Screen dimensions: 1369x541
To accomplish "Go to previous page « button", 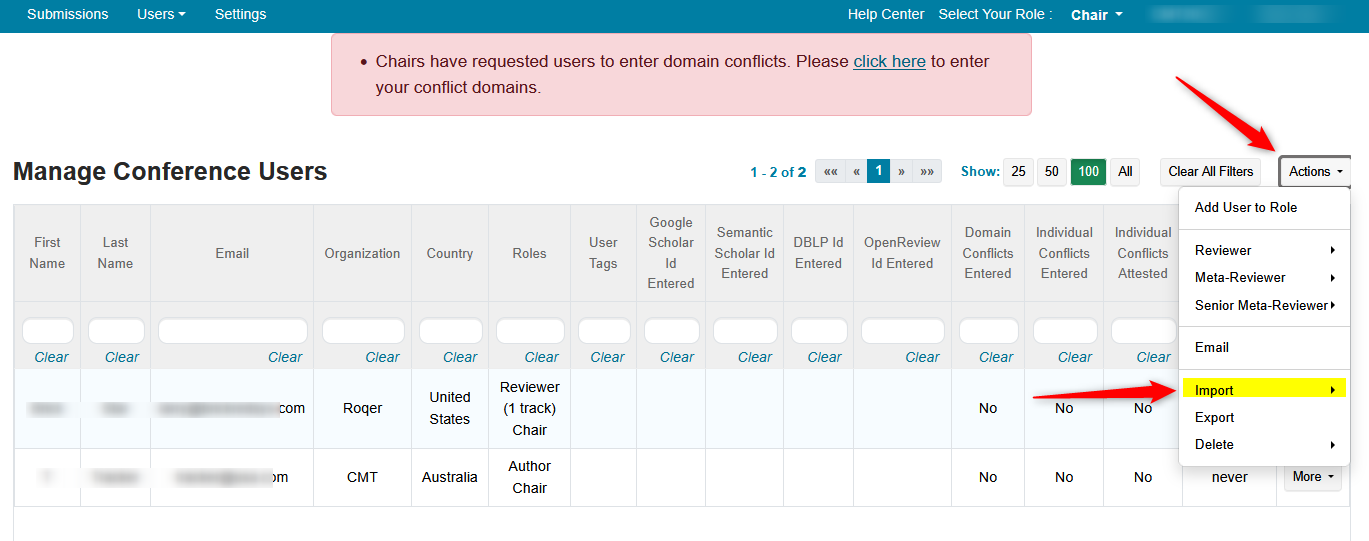I will pyautogui.click(x=856, y=172).
